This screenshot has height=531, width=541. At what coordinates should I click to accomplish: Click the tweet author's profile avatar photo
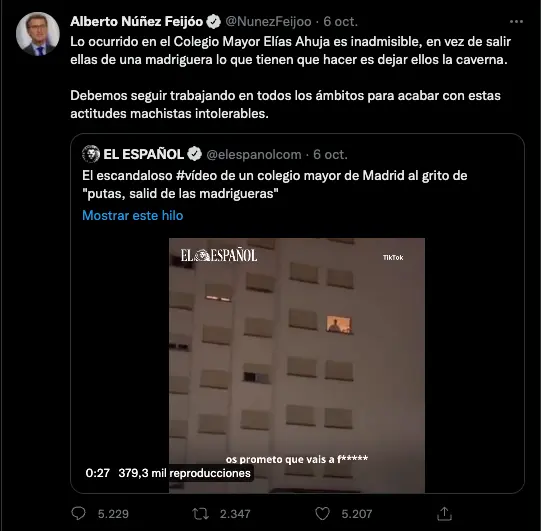click(x=38, y=34)
